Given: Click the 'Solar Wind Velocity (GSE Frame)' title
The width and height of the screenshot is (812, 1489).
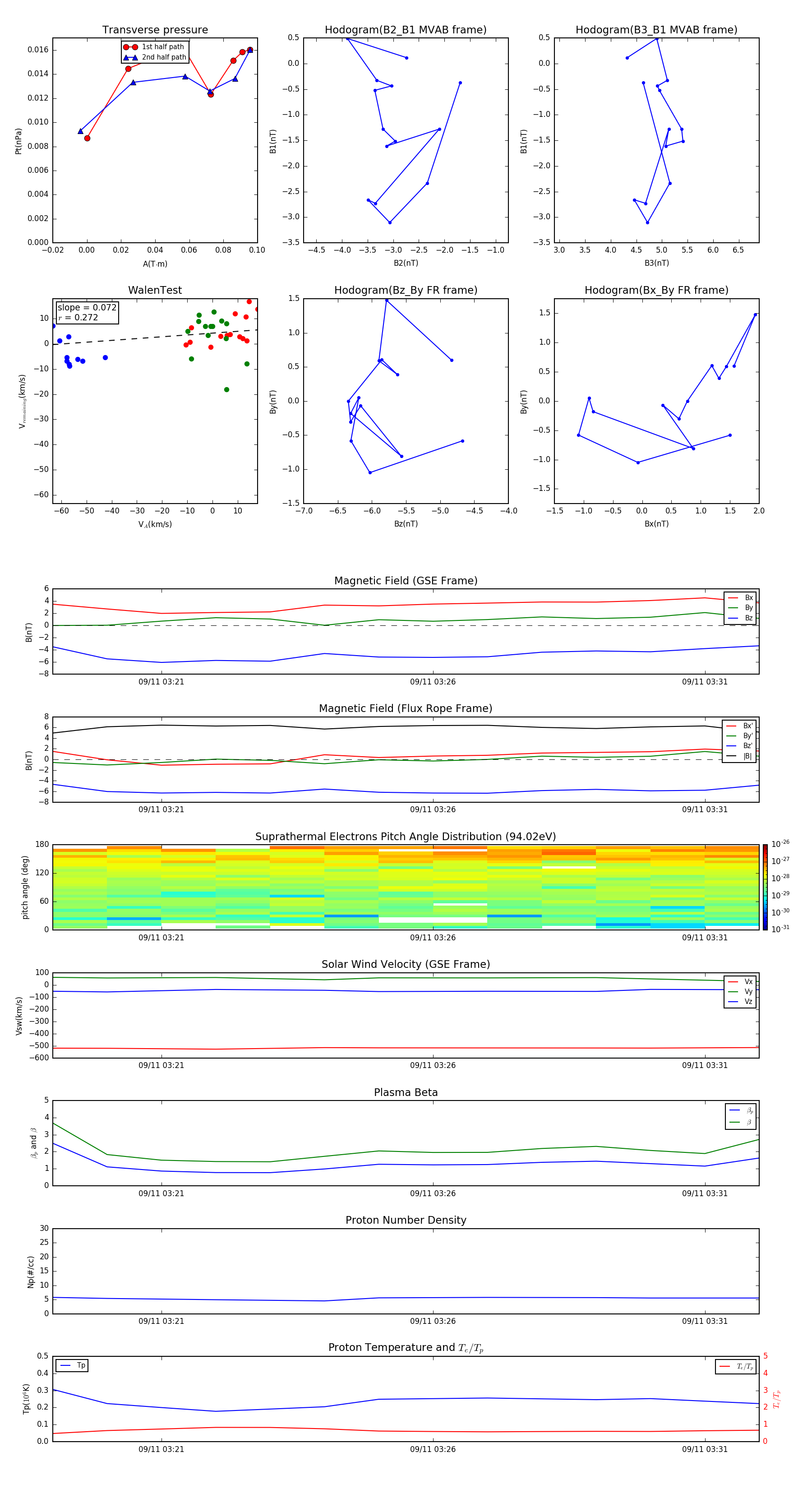Looking at the screenshot, I should click(406, 965).
